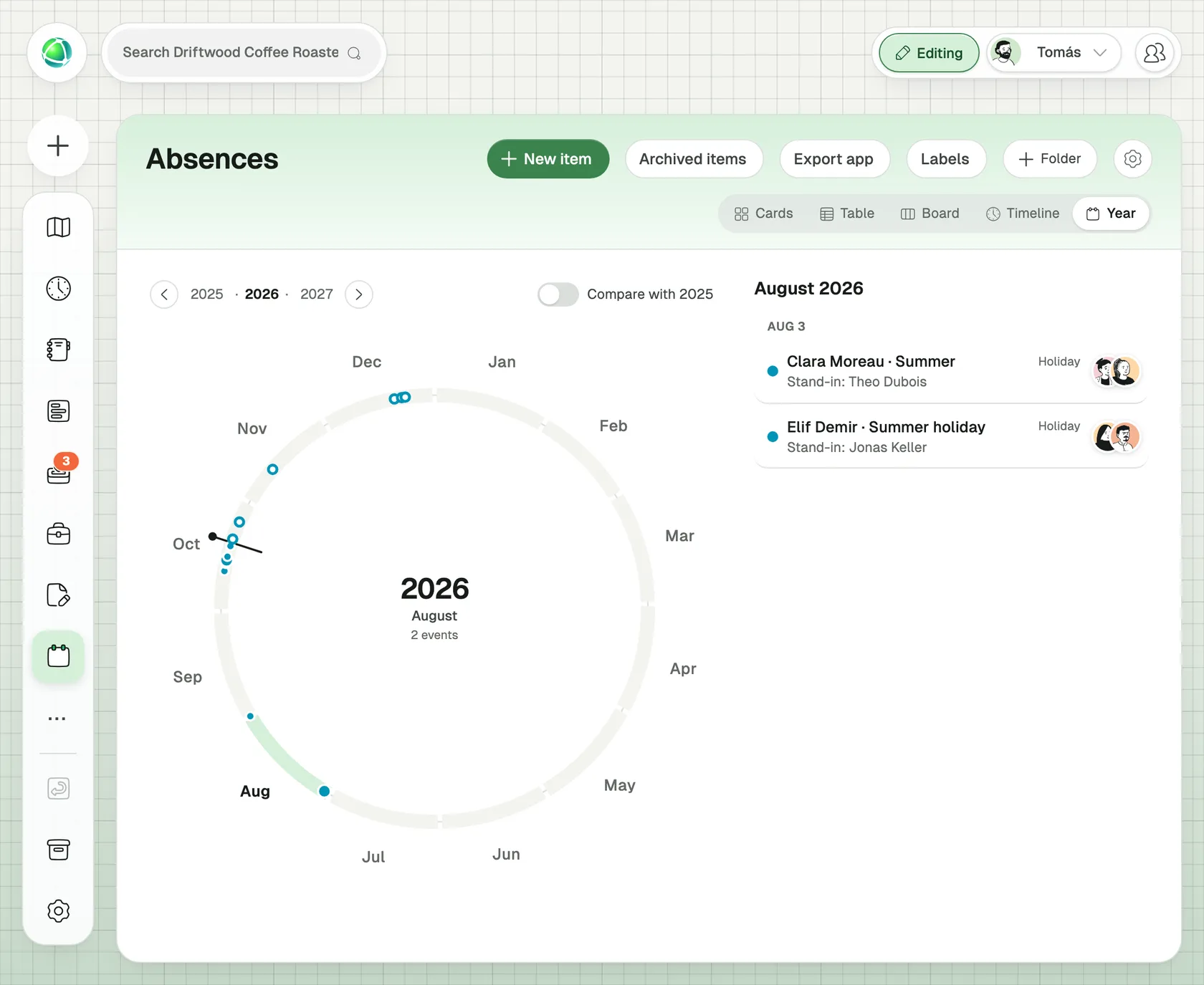
Task: Switch to Cards view
Action: point(763,213)
